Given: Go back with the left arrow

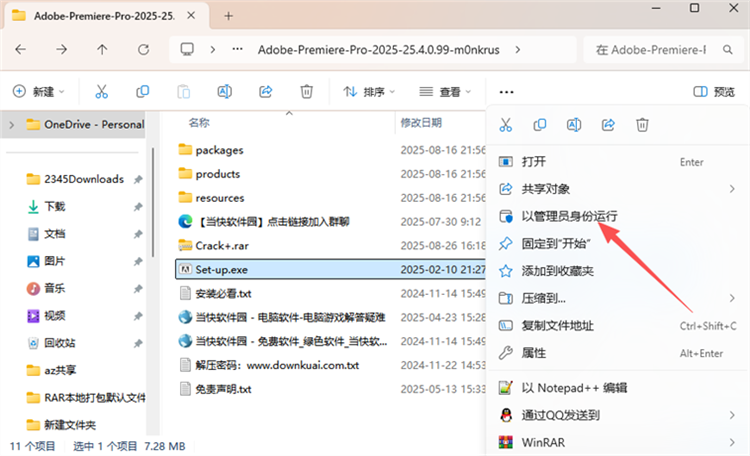Looking at the screenshot, I should [21, 49].
